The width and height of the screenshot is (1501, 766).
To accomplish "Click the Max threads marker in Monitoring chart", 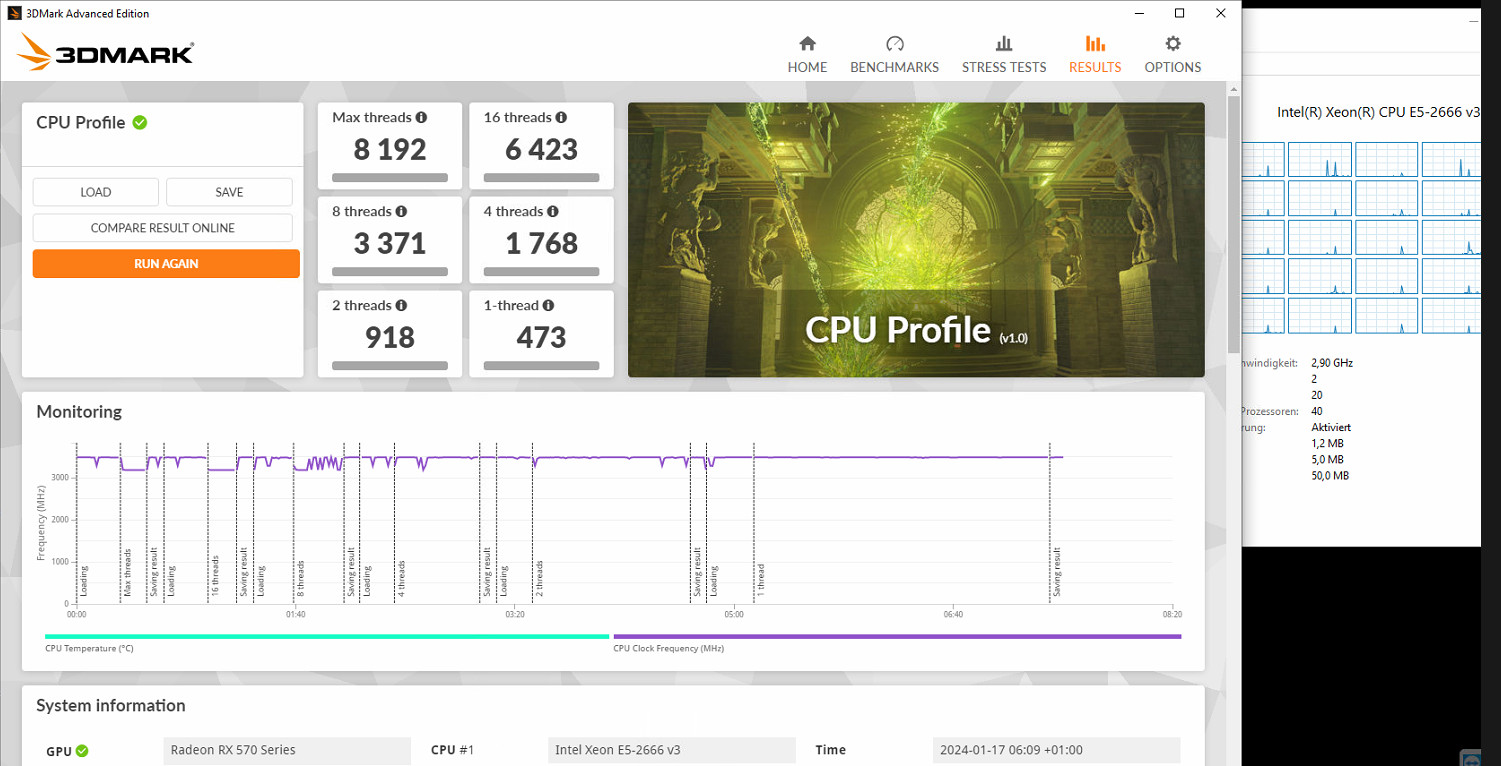I will 127,573.
